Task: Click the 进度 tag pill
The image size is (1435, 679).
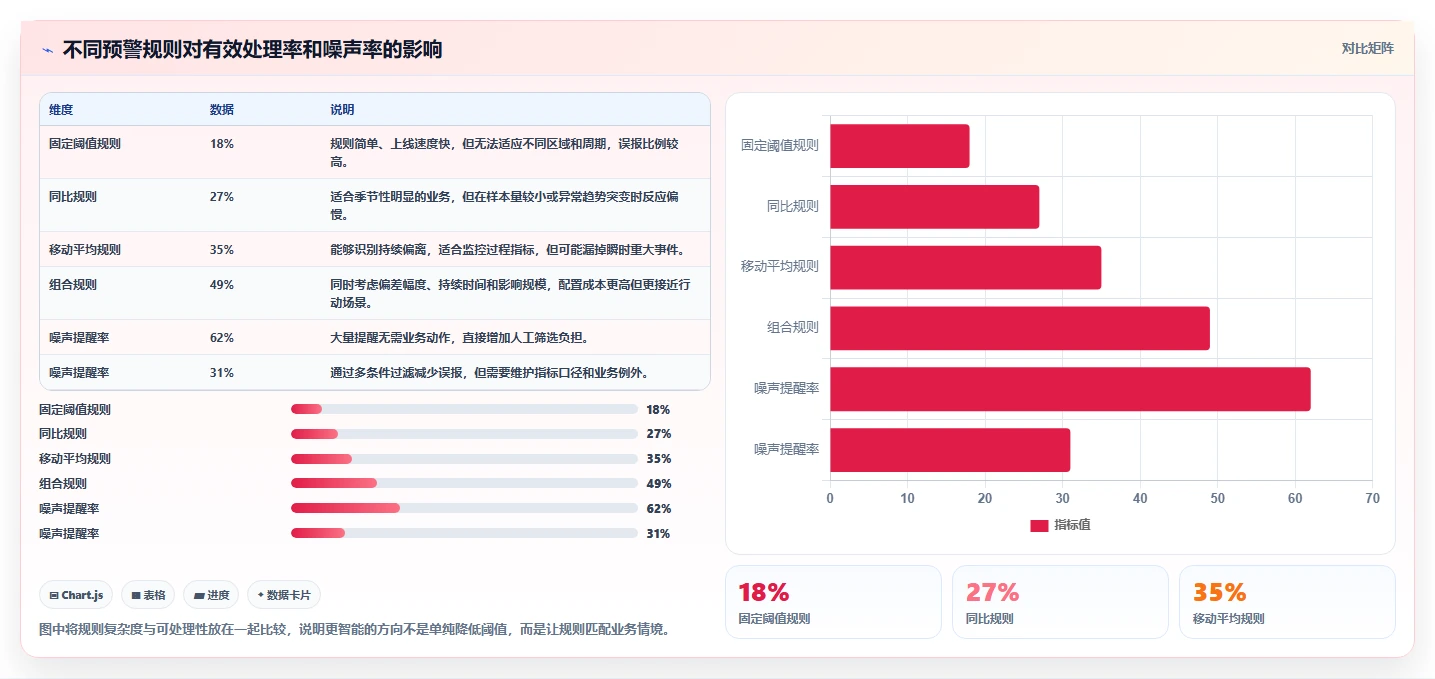Action: click(211, 595)
